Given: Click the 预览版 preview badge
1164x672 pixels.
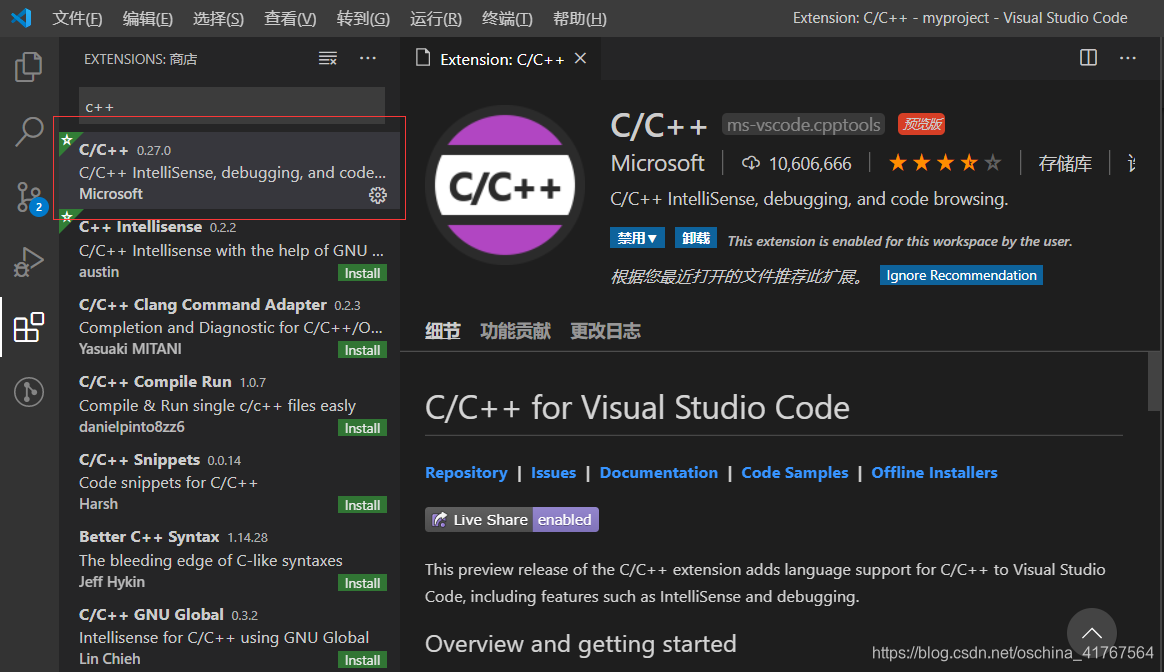Looking at the screenshot, I should pyautogui.click(x=921, y=124).
